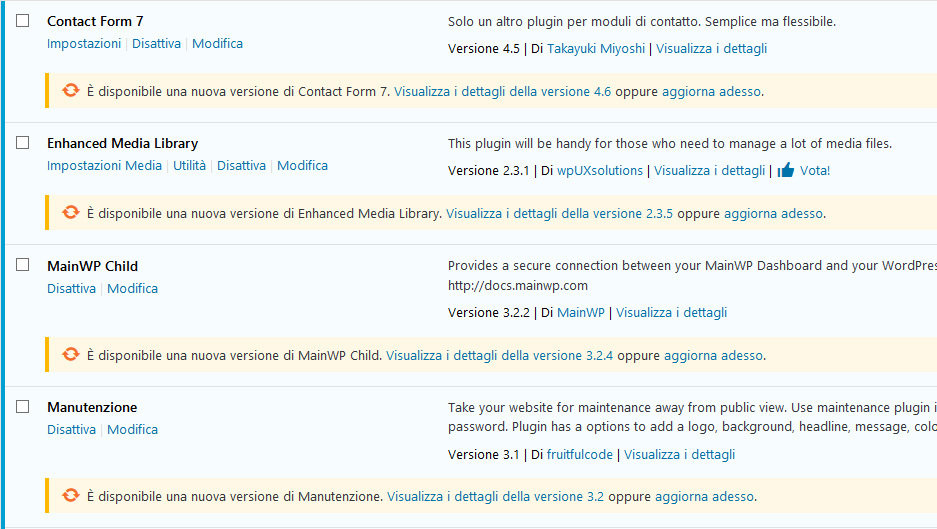Image resolution: width=937 pixels, height=529 pixels.
Task: Click the update icon in the Manutenzione notice
Action: coord(71,496)
